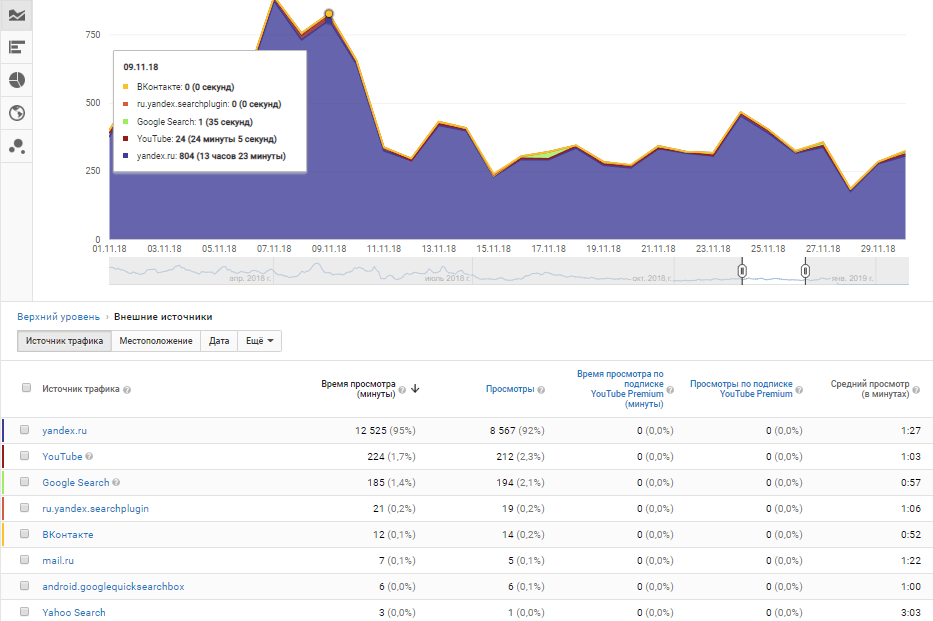This screenshot has width=933, height=621.
Task: Select the pie chart view icon
Action: pos(16,80)
